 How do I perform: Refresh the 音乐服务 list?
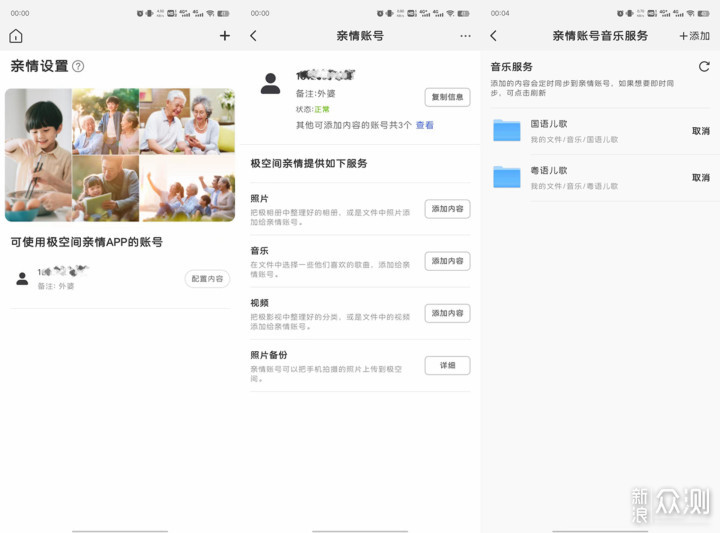tap(704, 67)
